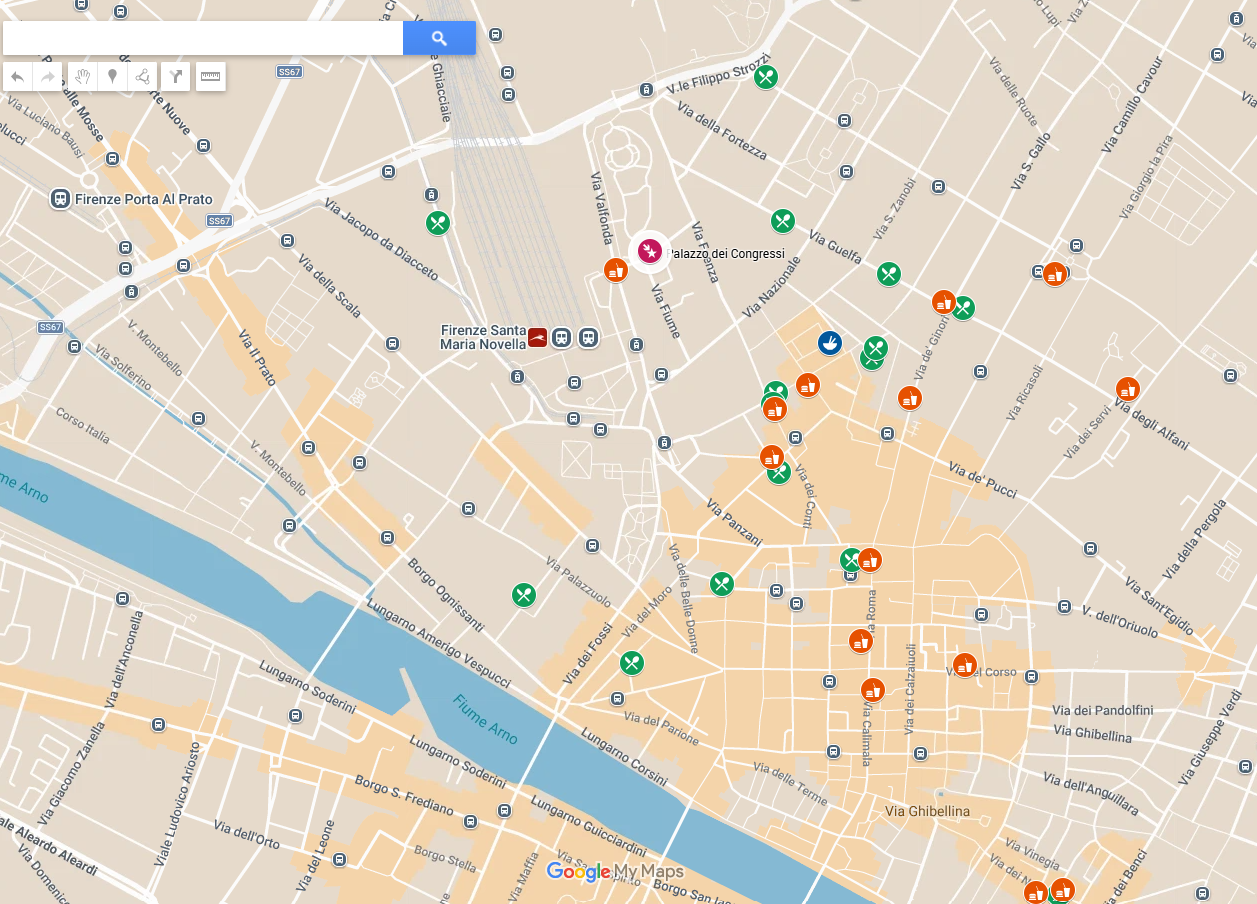Click the blue search button

click(x=439, y=38)
